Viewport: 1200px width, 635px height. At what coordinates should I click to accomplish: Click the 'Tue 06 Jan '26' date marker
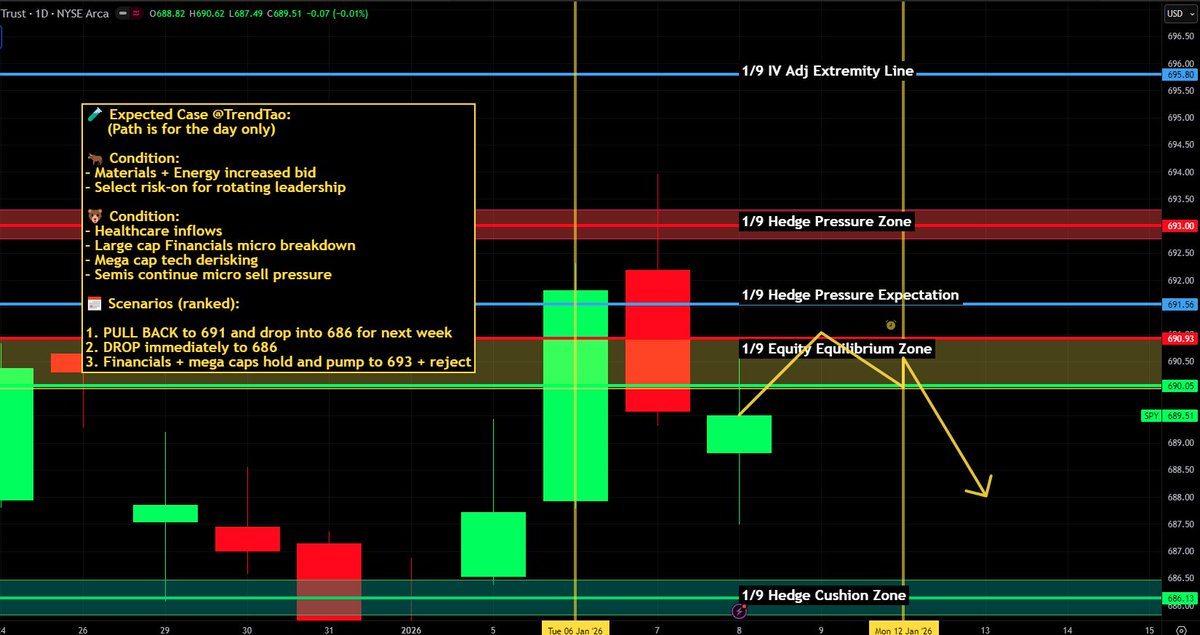[576, 630]
